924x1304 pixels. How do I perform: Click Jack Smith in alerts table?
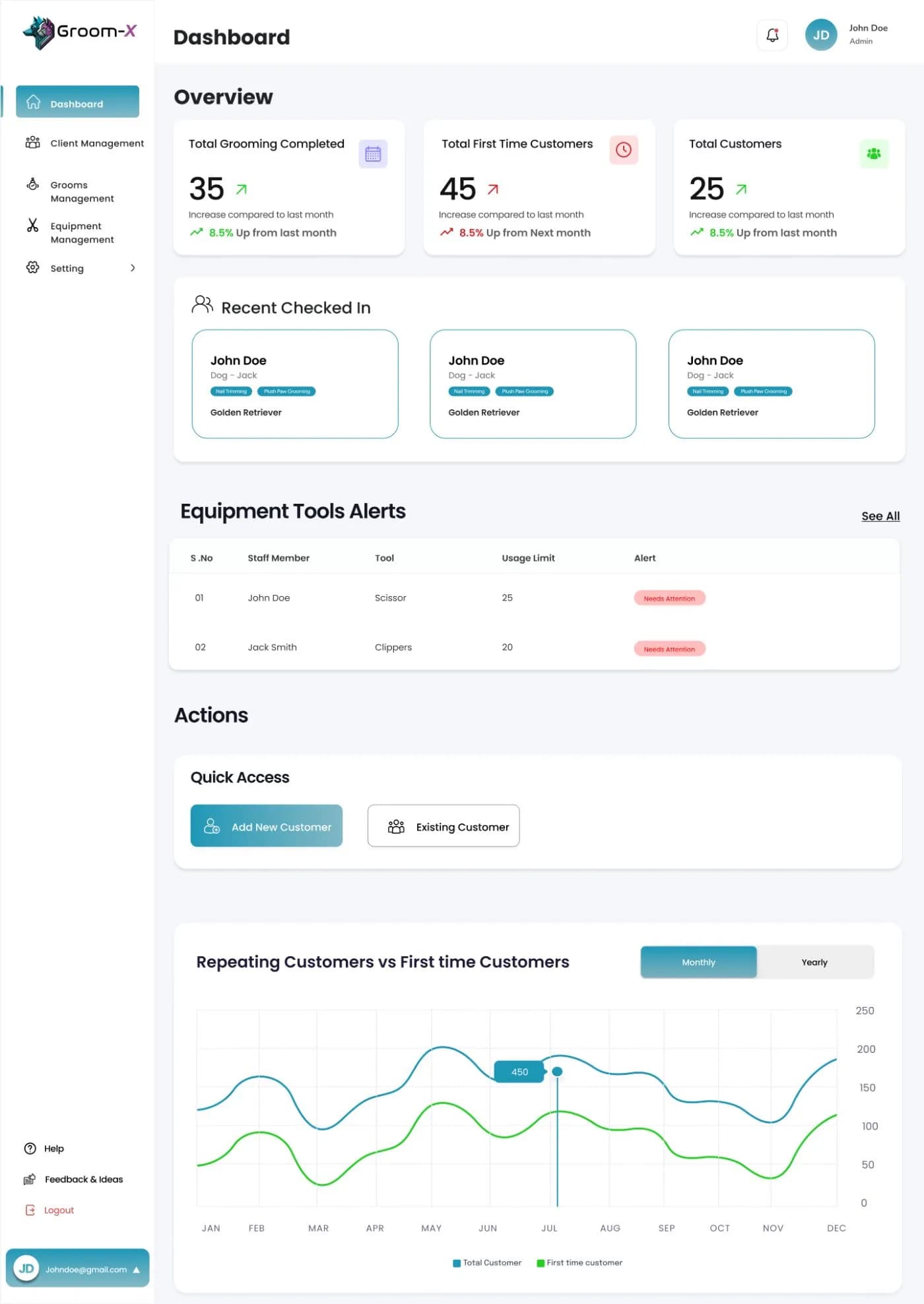(272, 647)
